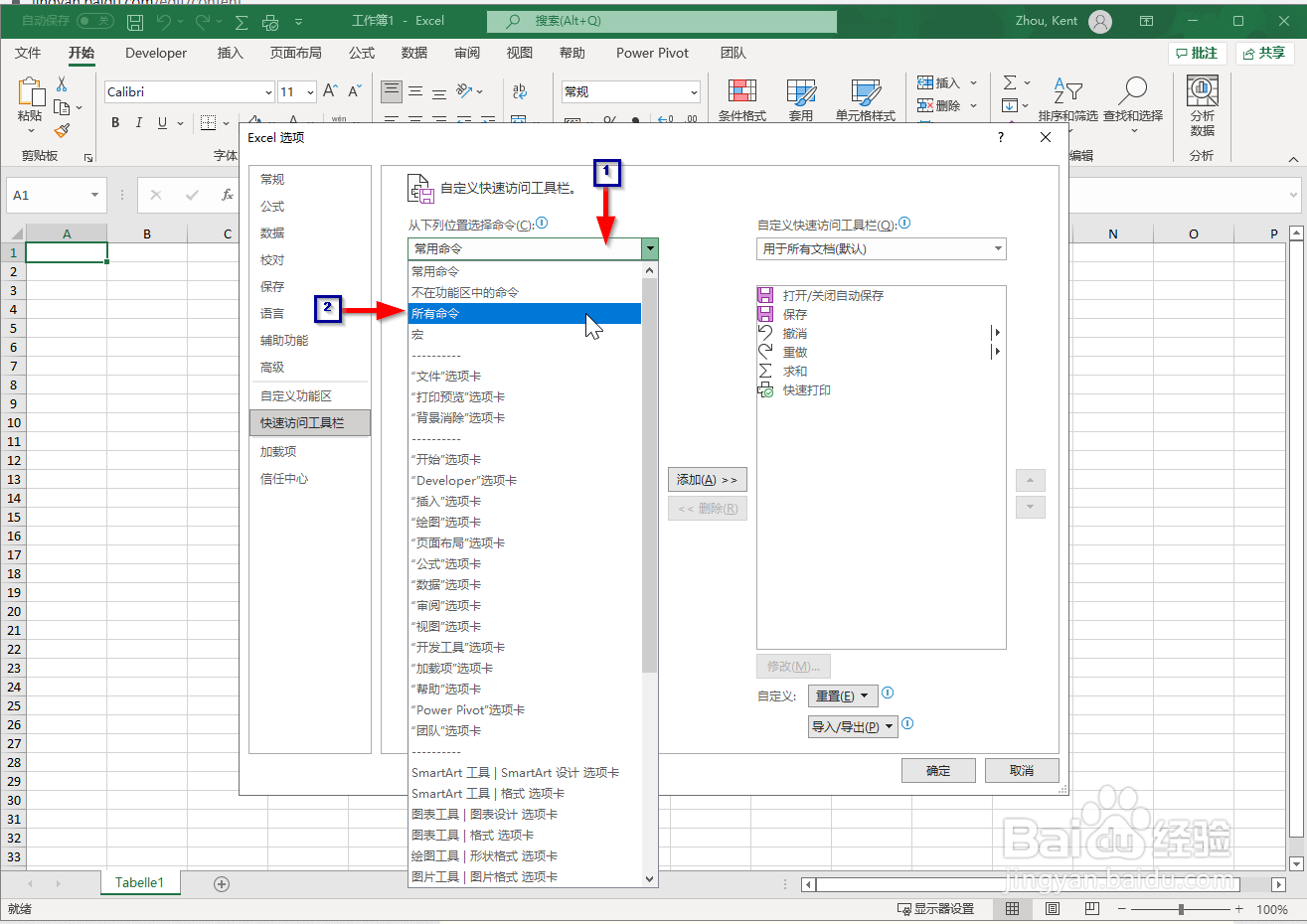Click the zoom out minus button
This screenshot has height=924, width=1307.
click(1122, 909)
